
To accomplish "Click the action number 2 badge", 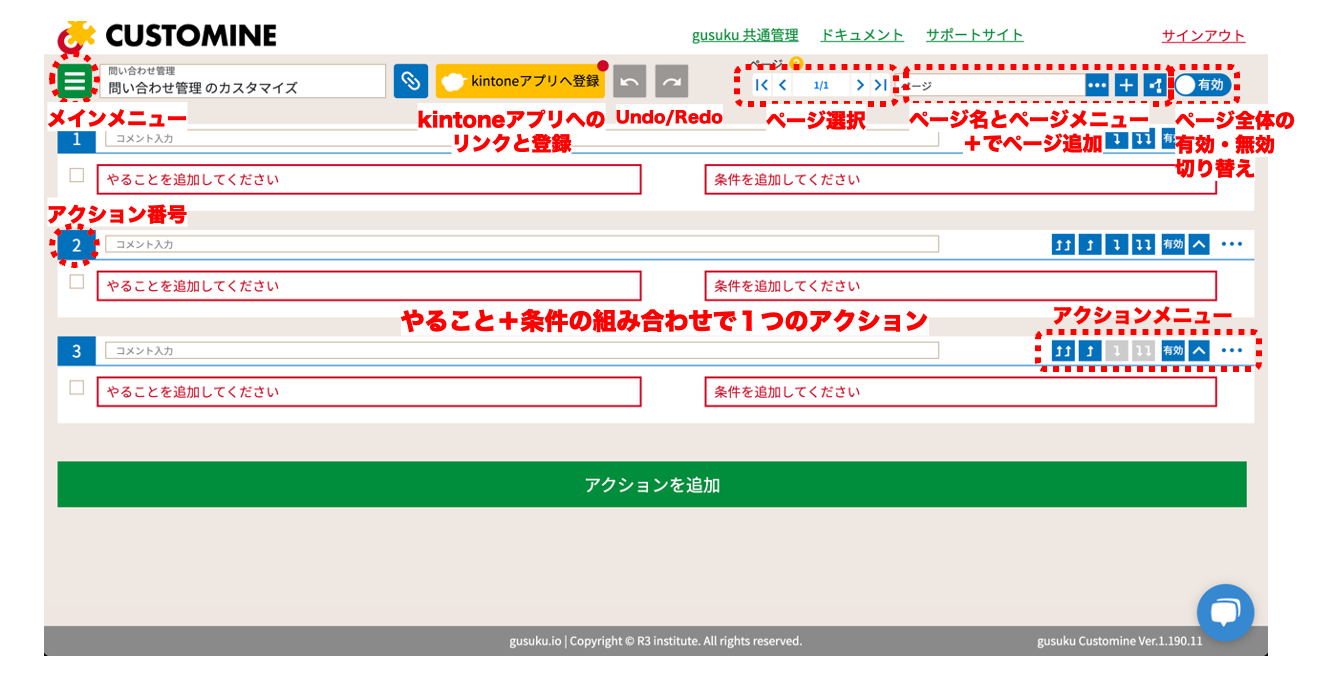I will pos(76,244).
